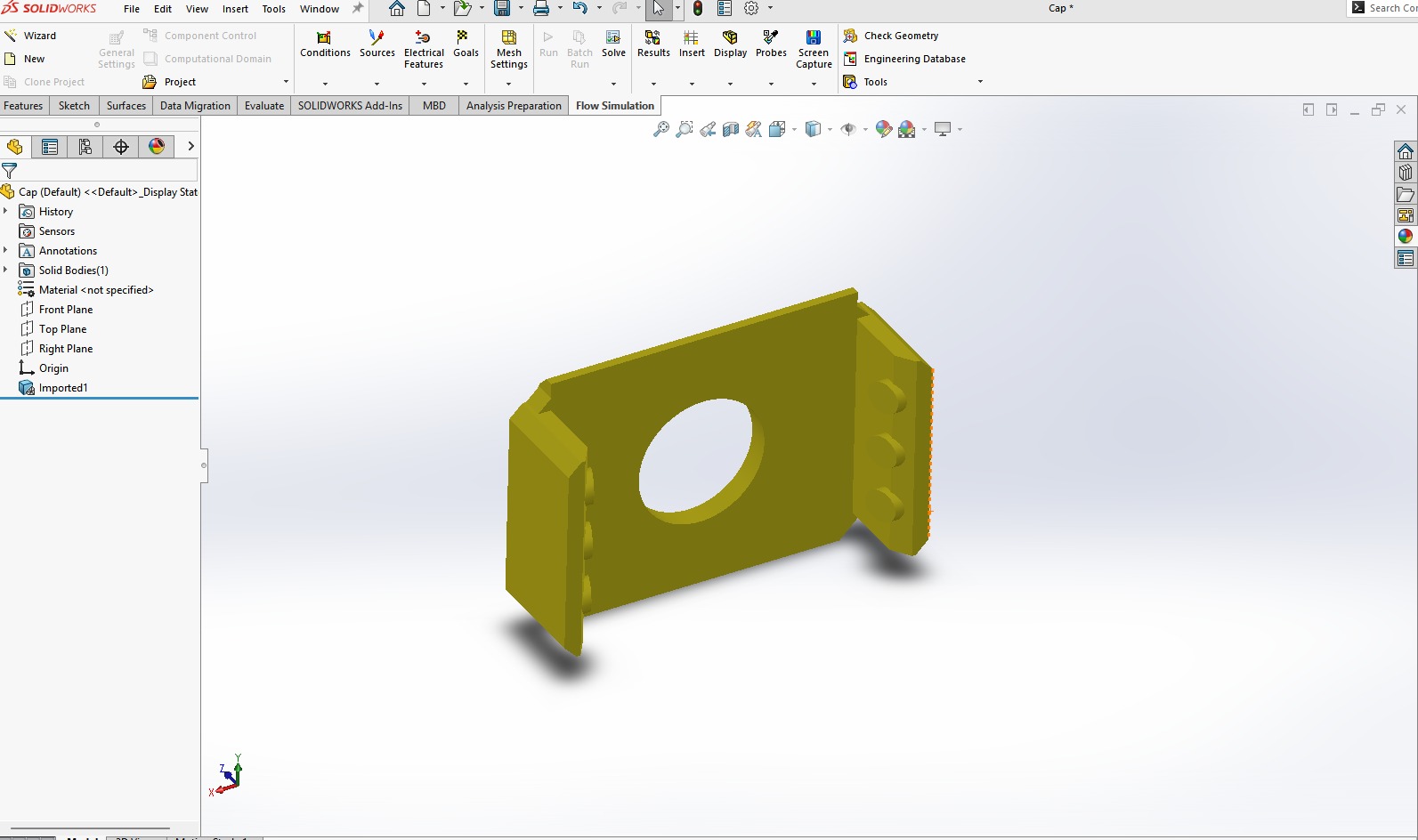Expand the Solid Bodies(1) node
Screen dimensions: 1418x840
5,271
